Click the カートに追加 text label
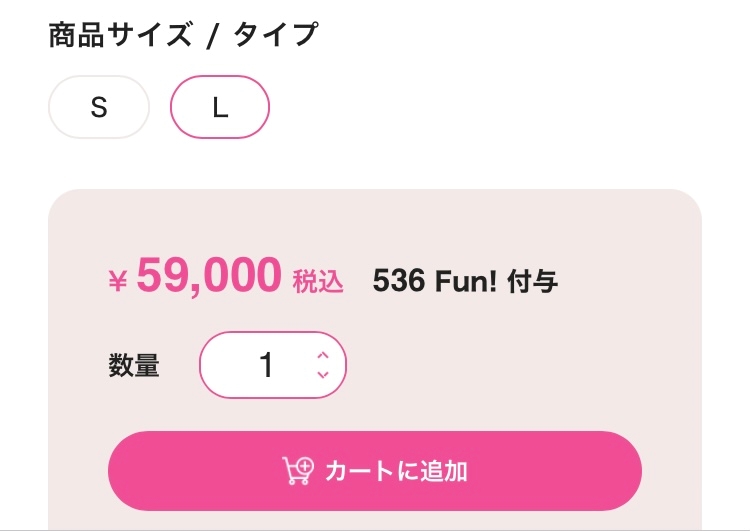The image size is (750, 531). pos(396,471)
